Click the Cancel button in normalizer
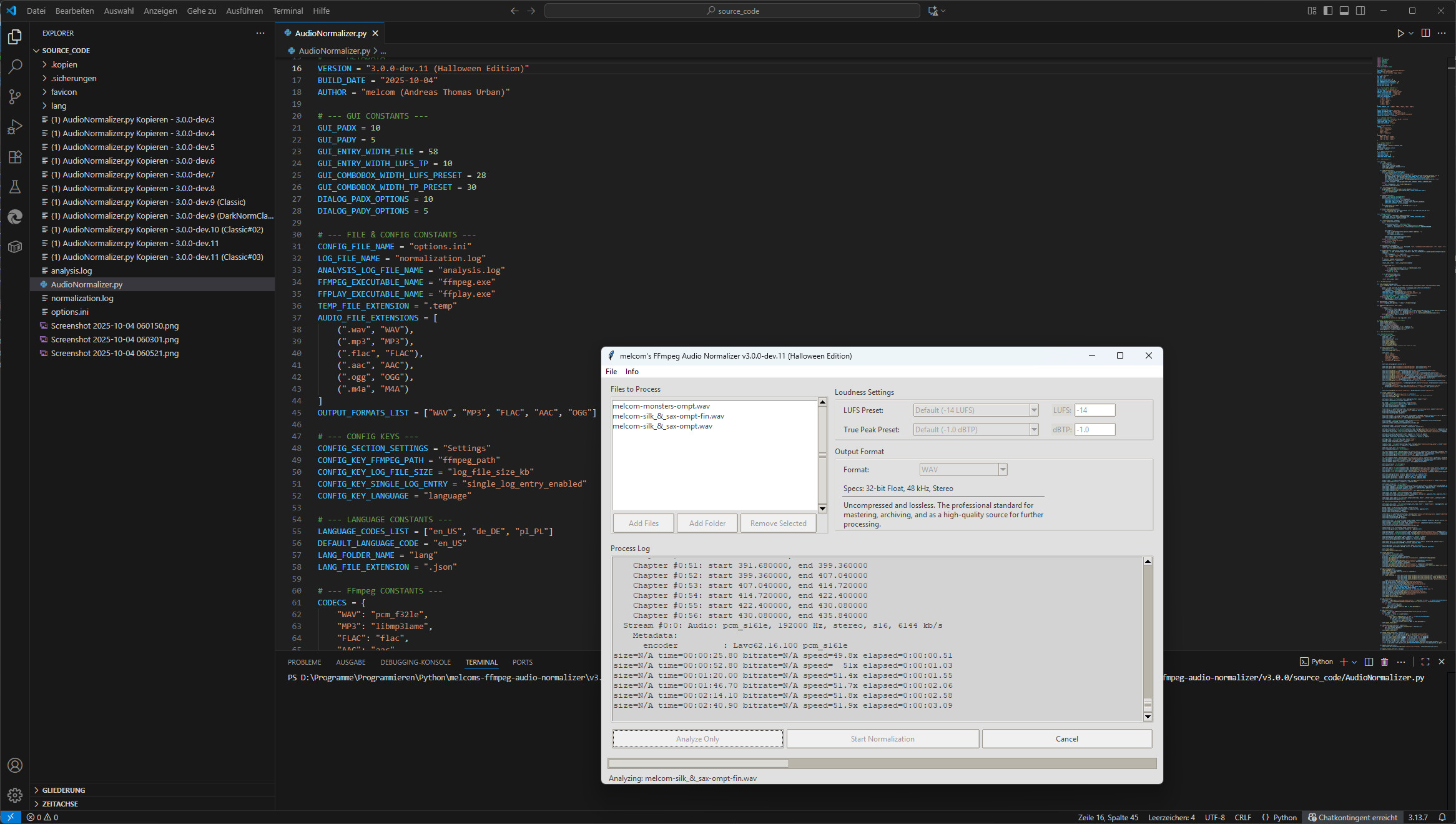1456x824 pixels. click(x=1066, y=738)
